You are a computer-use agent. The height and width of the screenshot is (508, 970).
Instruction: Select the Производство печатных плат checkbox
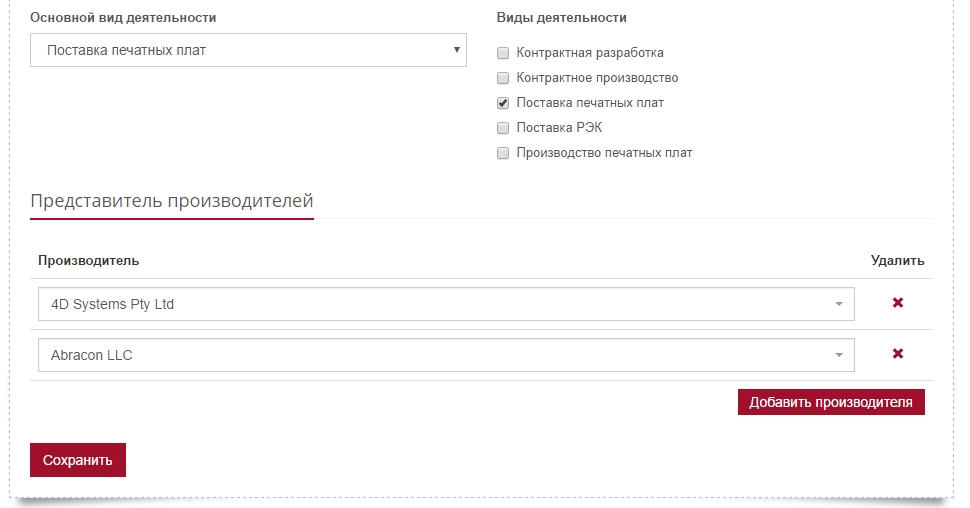(x=503, y=153)
